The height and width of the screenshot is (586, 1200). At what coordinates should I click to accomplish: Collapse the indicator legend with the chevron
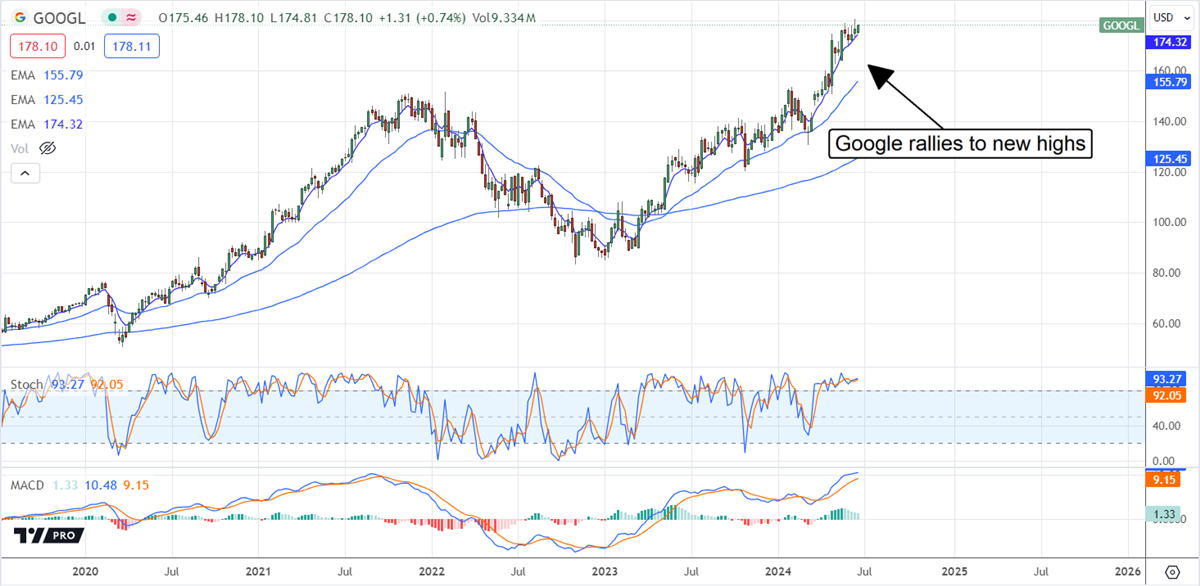pos(25,173)
